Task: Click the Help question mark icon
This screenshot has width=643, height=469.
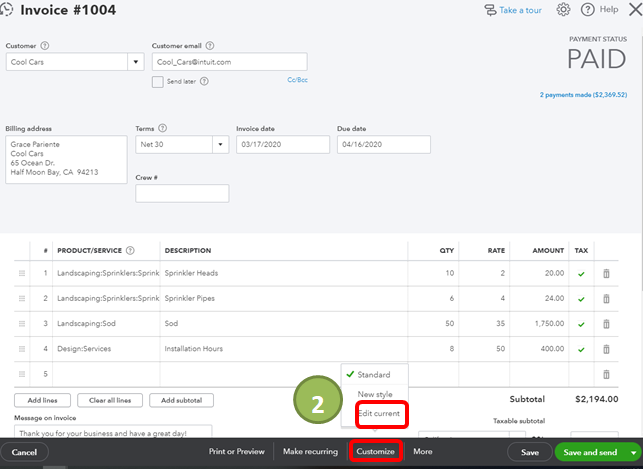Action: 587,9
